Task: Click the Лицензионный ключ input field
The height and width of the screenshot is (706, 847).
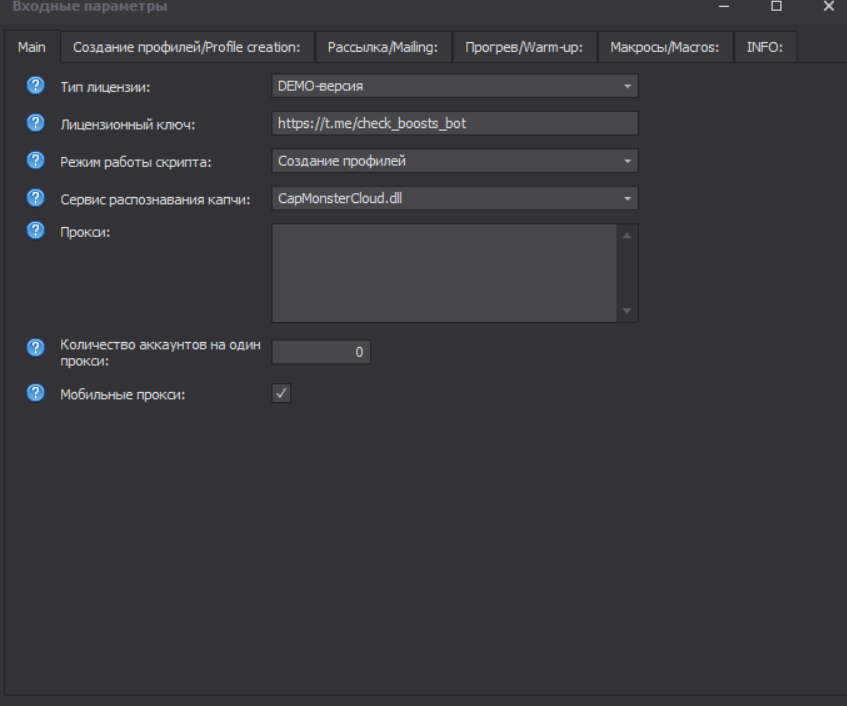Action: point(455,123)
